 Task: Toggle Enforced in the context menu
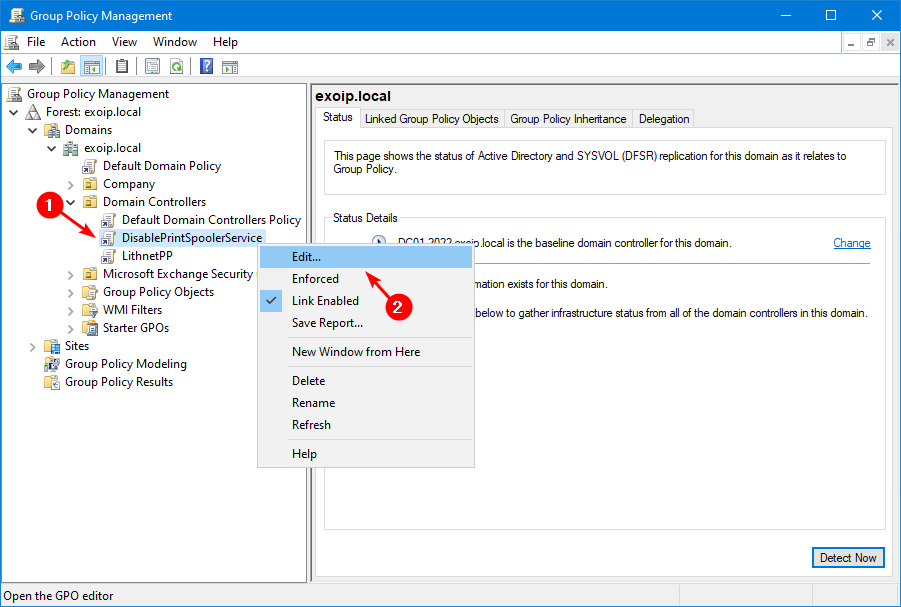pos(315,279)
